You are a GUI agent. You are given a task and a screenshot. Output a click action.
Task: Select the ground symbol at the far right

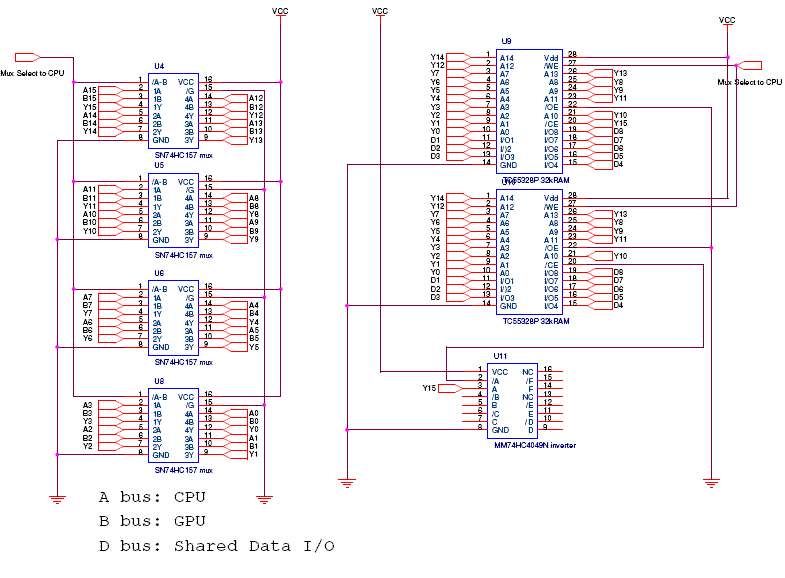pos(709,482)
